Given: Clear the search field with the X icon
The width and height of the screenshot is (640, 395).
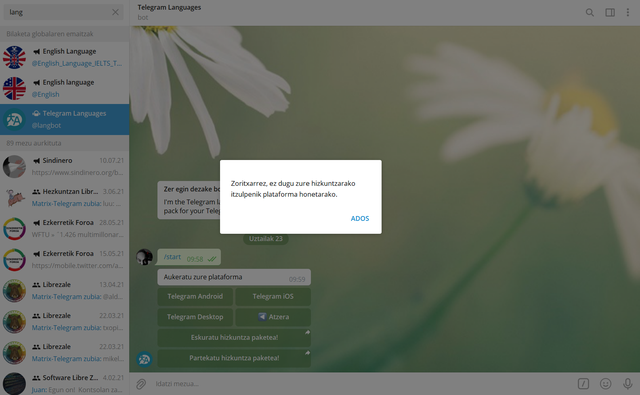Looking at the screenshot, I should [x=116, y=12].
